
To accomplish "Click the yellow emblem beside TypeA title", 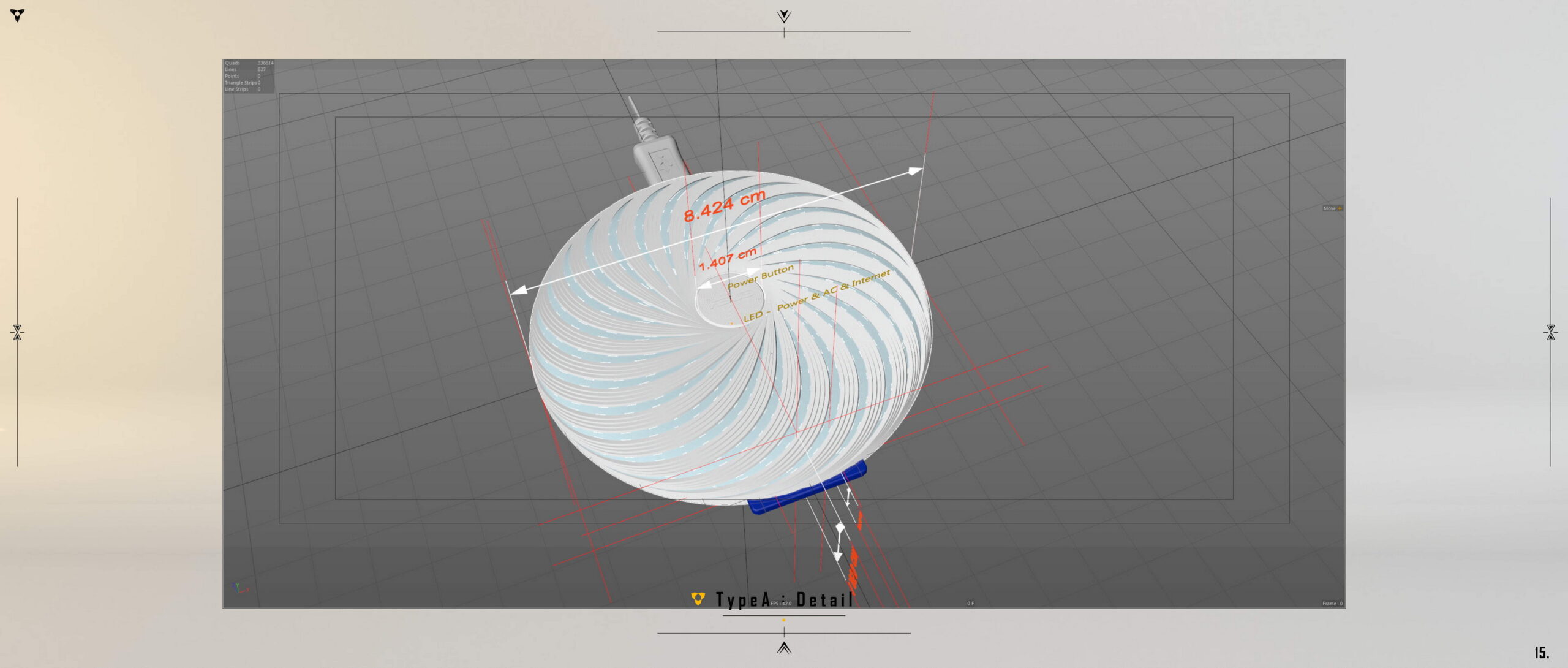I will pos(698,599).
